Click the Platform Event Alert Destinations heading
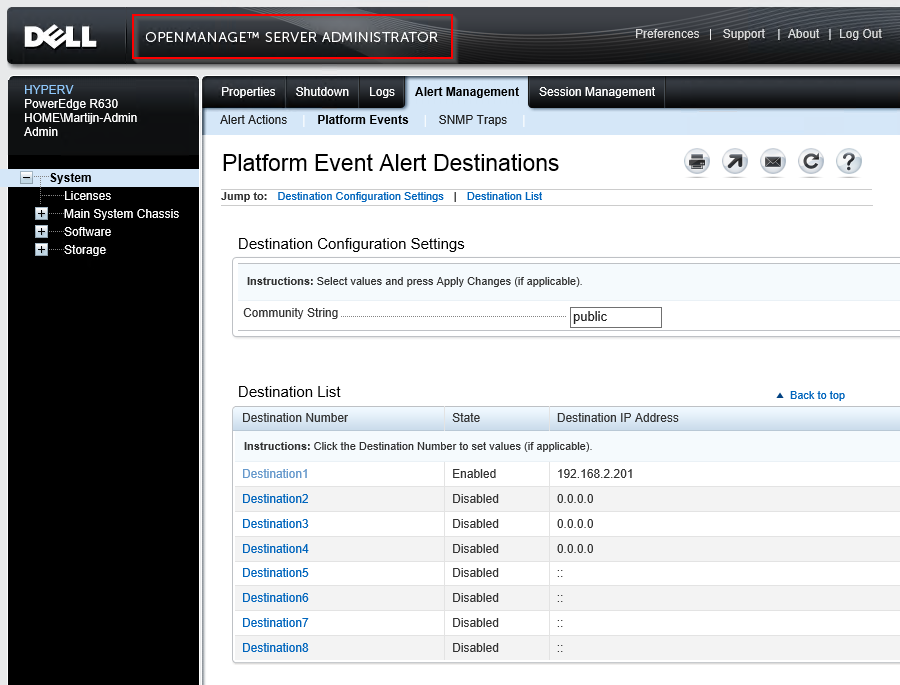The image size is (900, 685). pyautogui.click(x=390, y=163)
